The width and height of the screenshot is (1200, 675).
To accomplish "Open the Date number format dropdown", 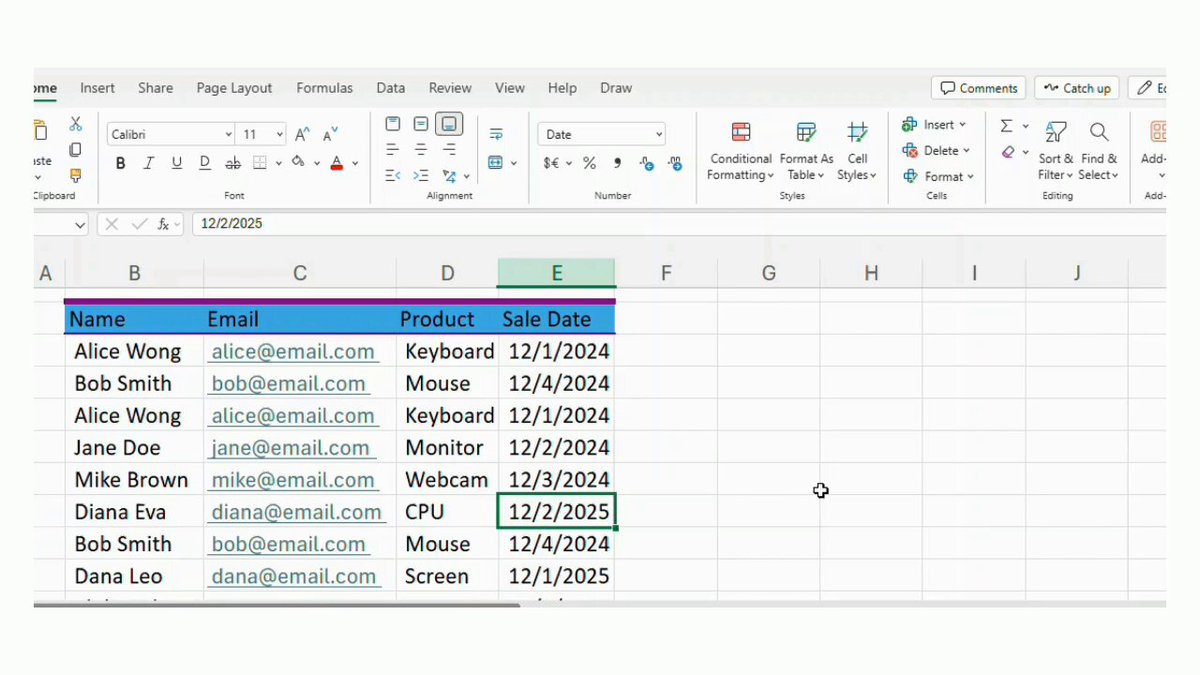I will [659, 134].
